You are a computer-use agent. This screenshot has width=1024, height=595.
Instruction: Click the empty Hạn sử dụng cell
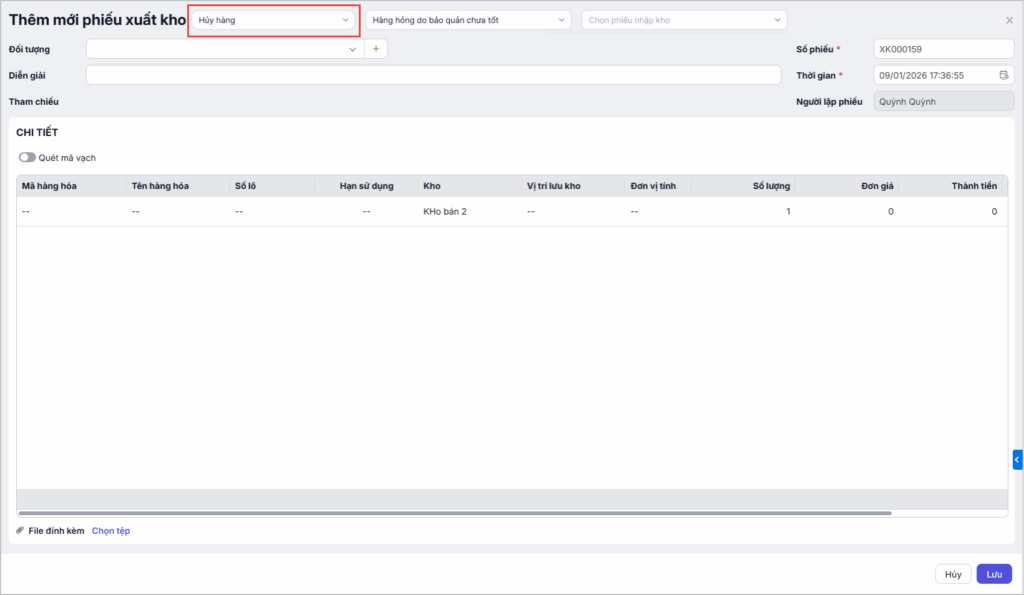tap(366, 212)
